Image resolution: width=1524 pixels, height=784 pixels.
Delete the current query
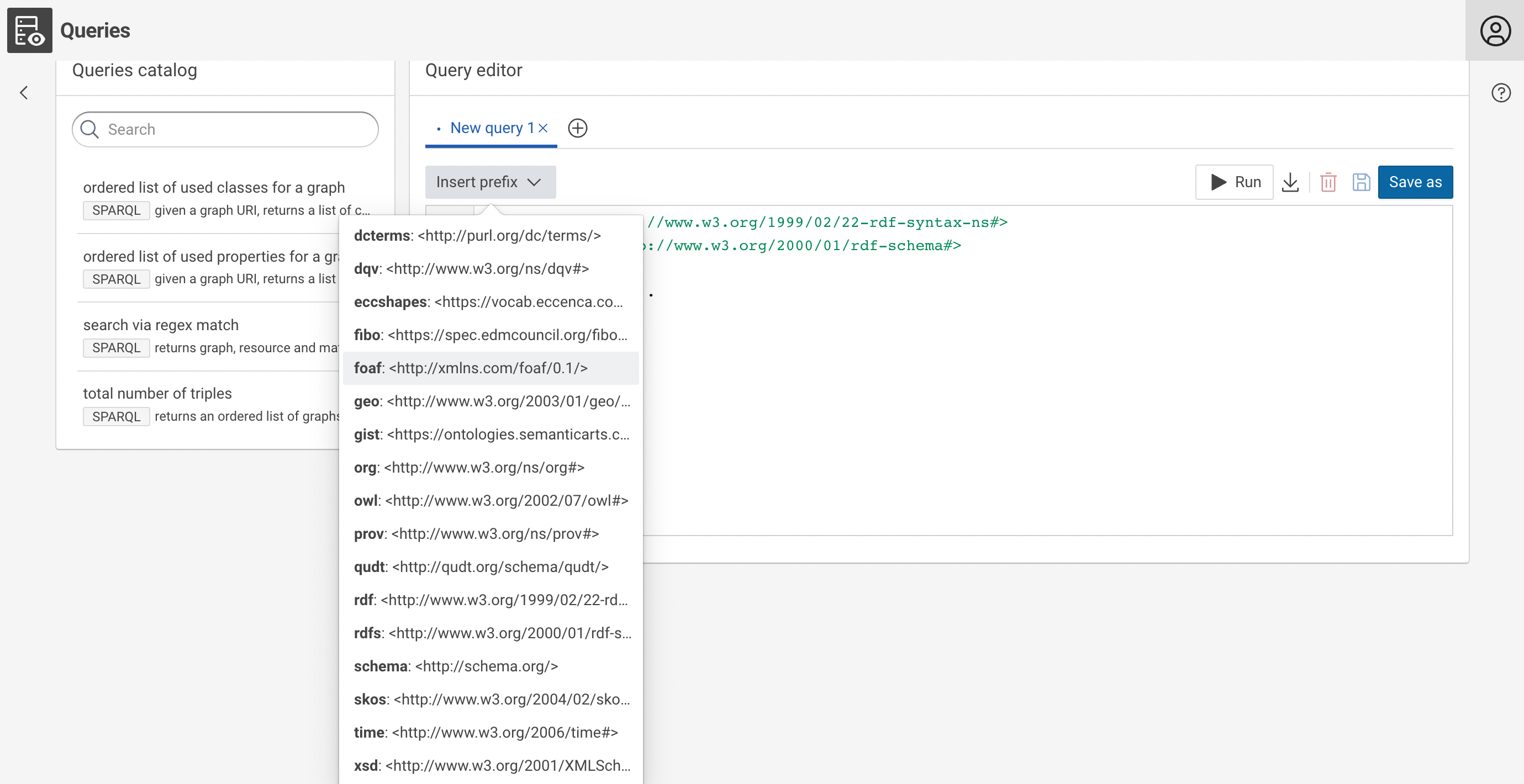coord(1328,182)
